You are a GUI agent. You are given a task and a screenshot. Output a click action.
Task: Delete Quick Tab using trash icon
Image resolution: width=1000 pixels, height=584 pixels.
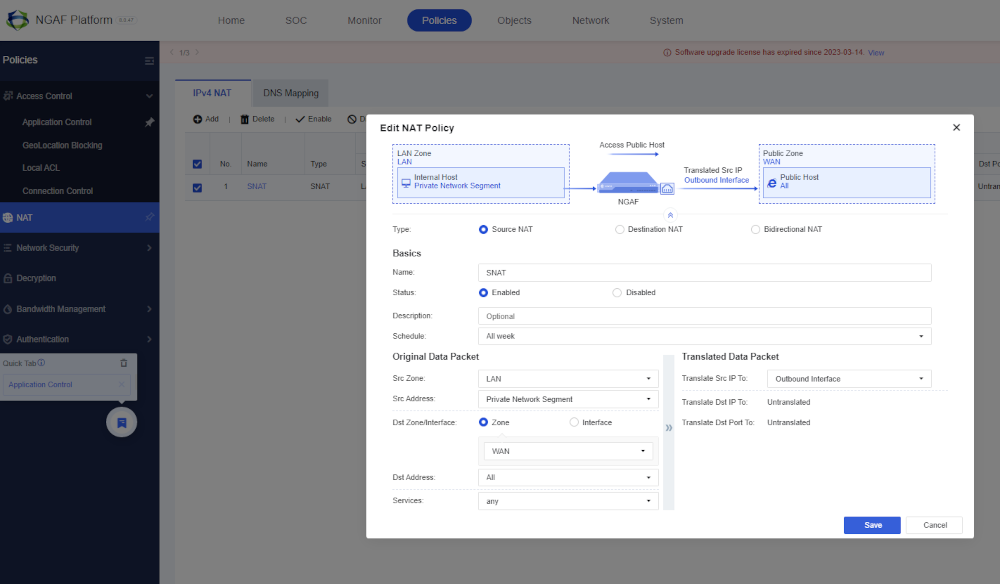tap(124, 363)
